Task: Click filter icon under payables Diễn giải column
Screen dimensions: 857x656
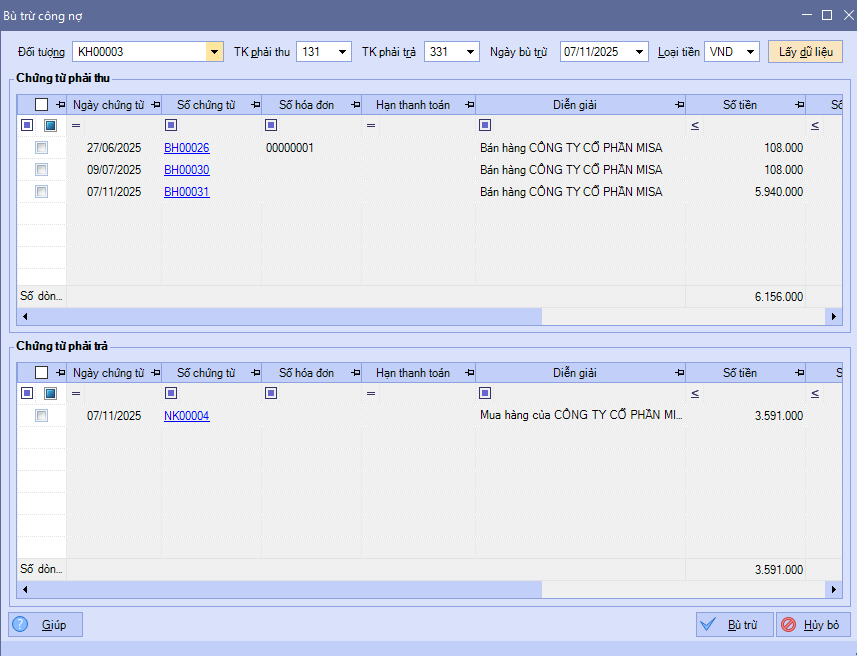Action: 485,393
